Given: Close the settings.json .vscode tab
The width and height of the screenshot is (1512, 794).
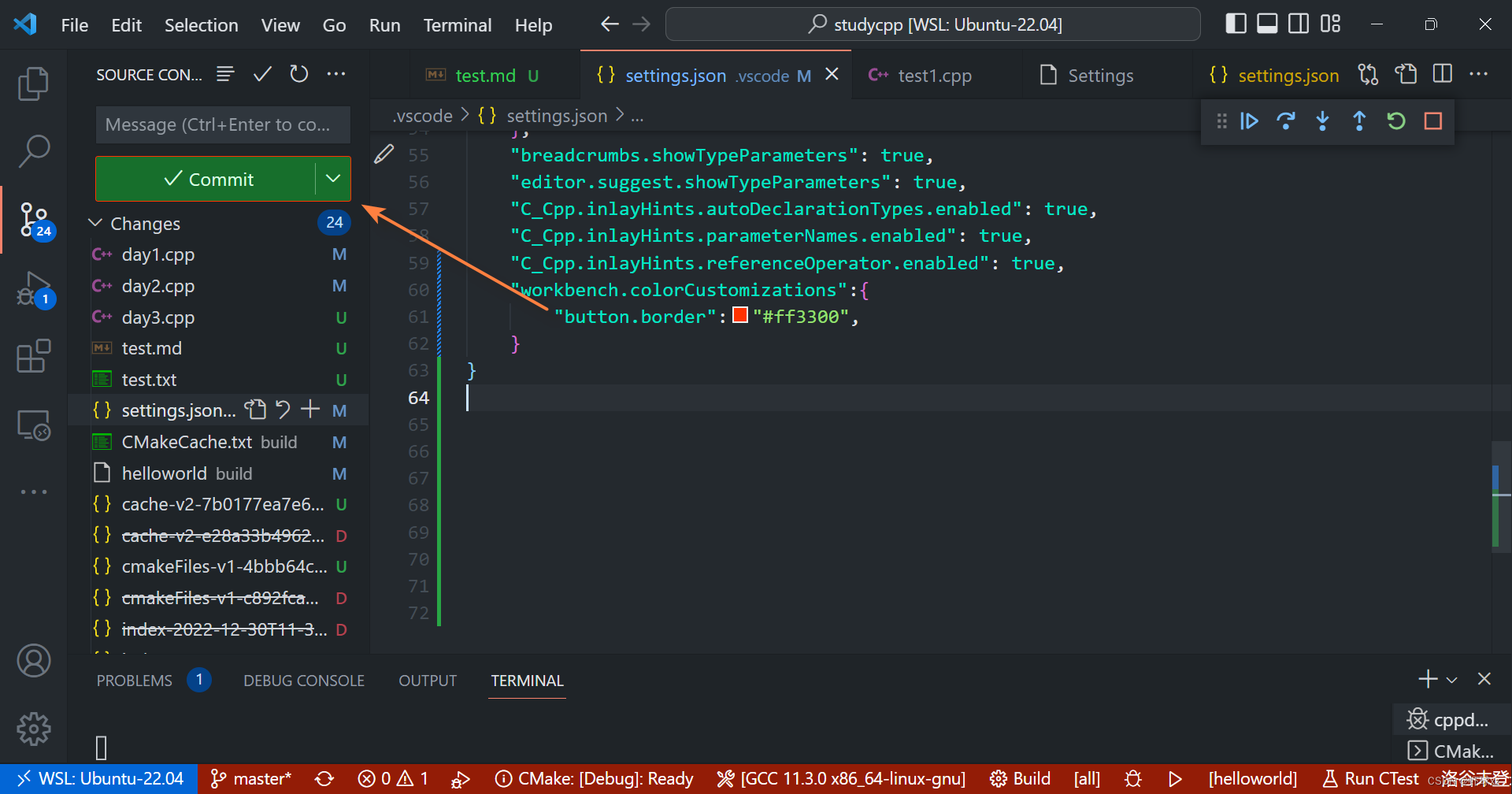Looking at the screenshot, I should pos(832,74).
